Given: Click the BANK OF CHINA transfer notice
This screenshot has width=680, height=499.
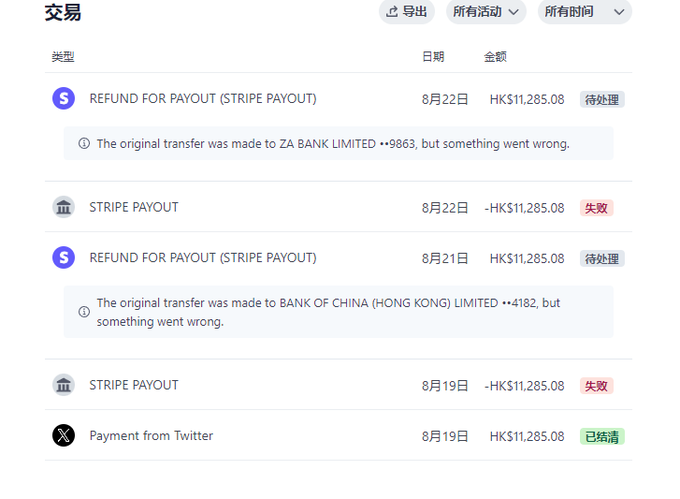Looking at the screenshot, I should (x=338, y=312).
